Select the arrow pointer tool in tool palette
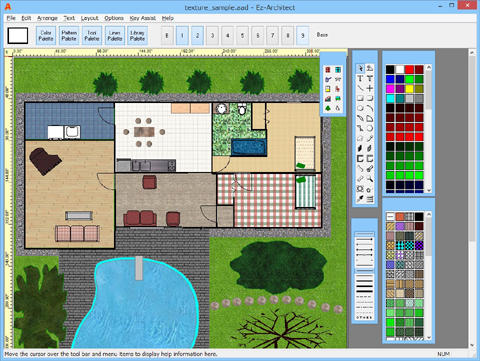Image resolution: width=480 pixels, height=361 pixels. (360, 69)
